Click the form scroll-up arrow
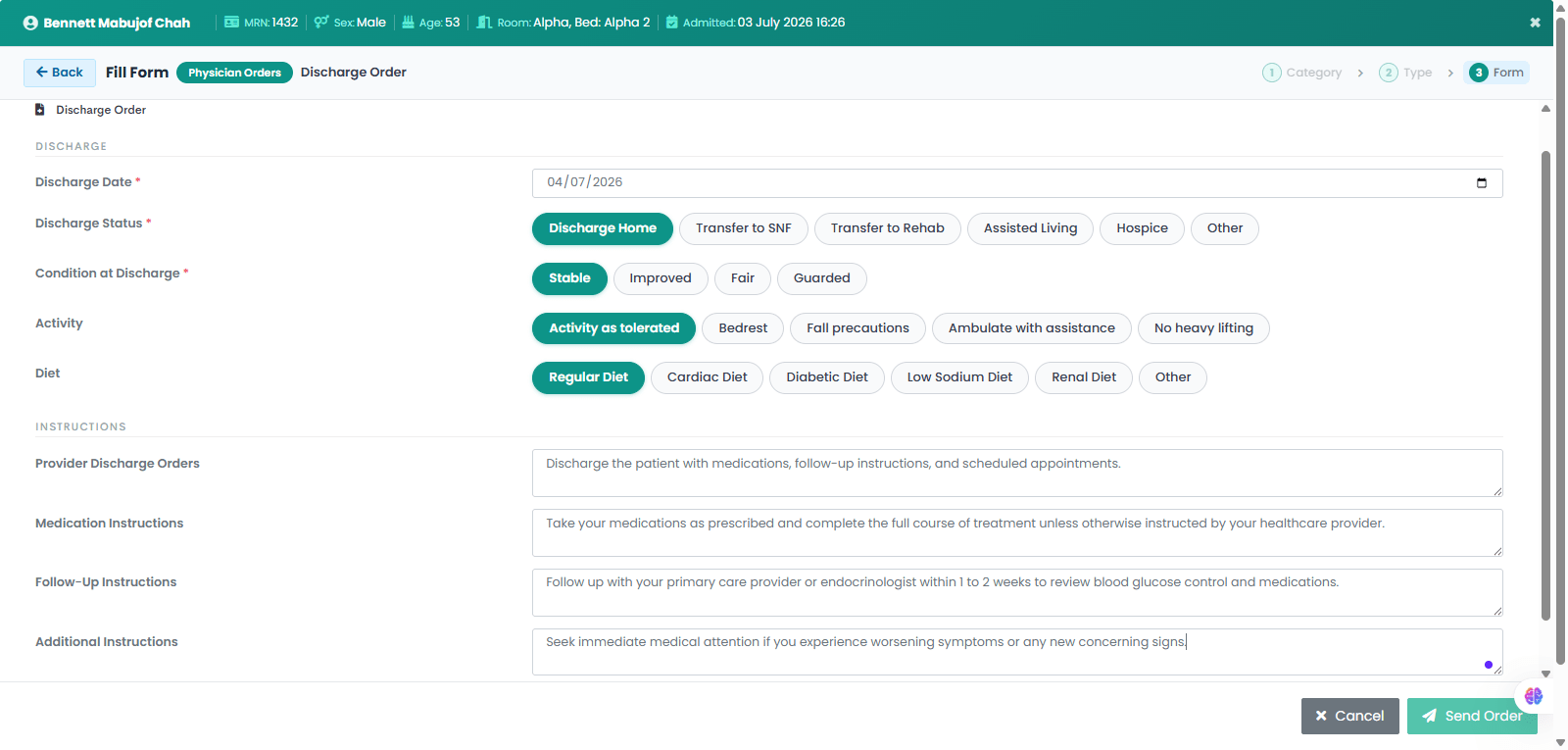 pyautogui.click(x=1545, y=109)
